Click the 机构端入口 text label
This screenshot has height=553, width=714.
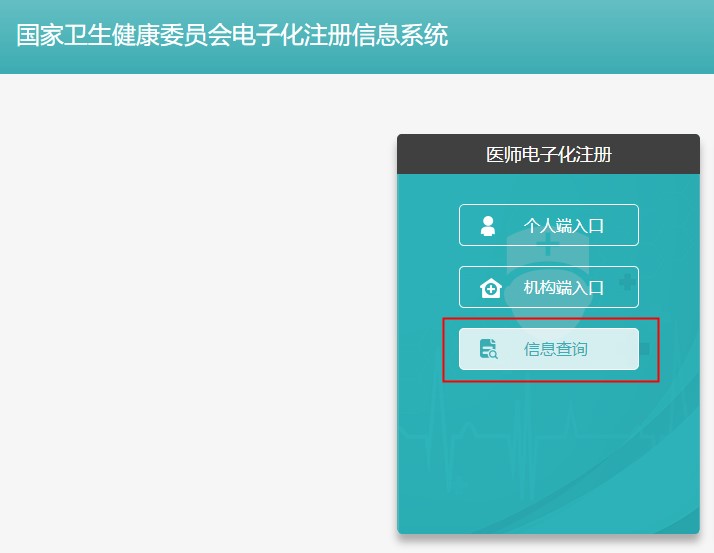point(563,288)
